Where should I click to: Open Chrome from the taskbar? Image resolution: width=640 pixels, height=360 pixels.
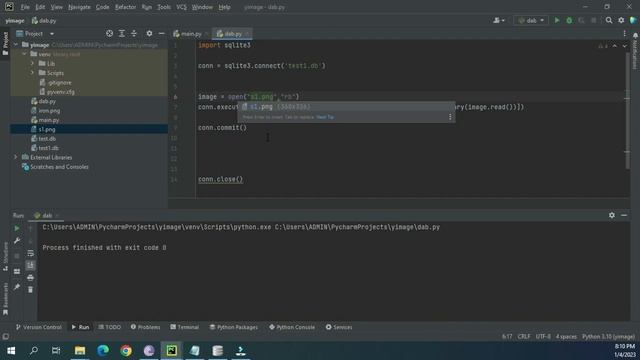[x=126, y=351]
